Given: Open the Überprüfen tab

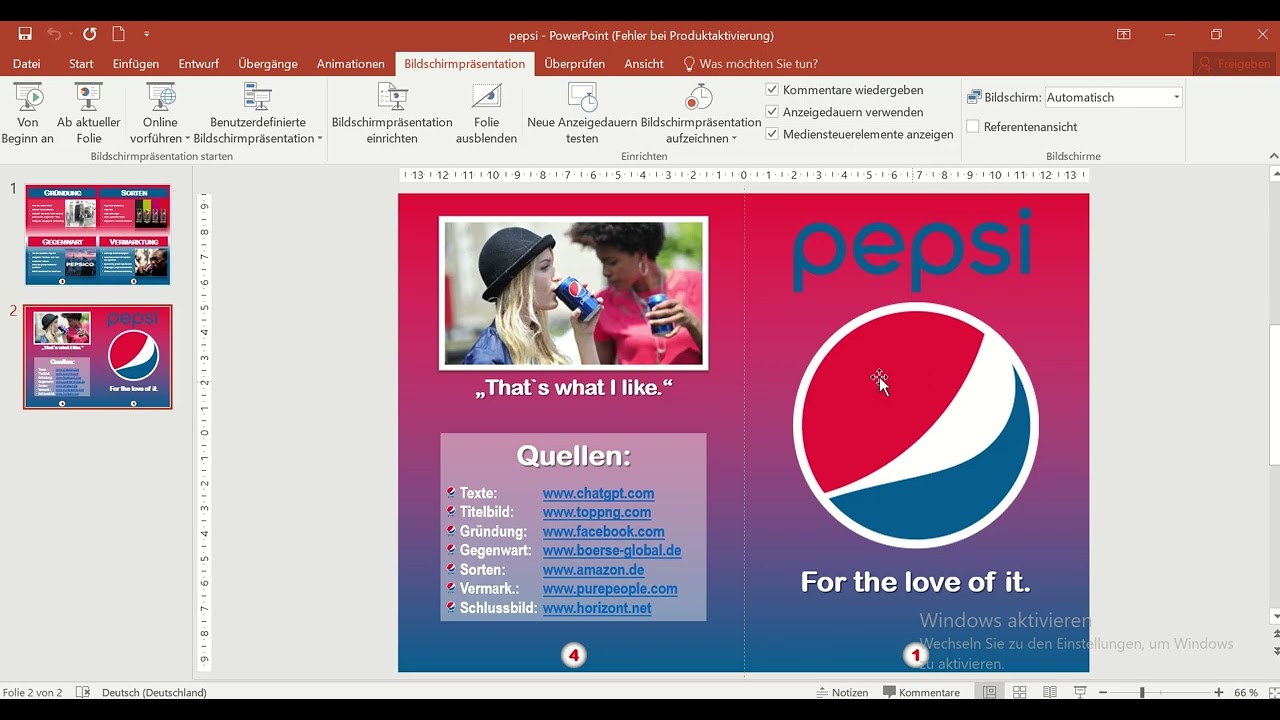Looking at the screenshot, I should point(575,64).
